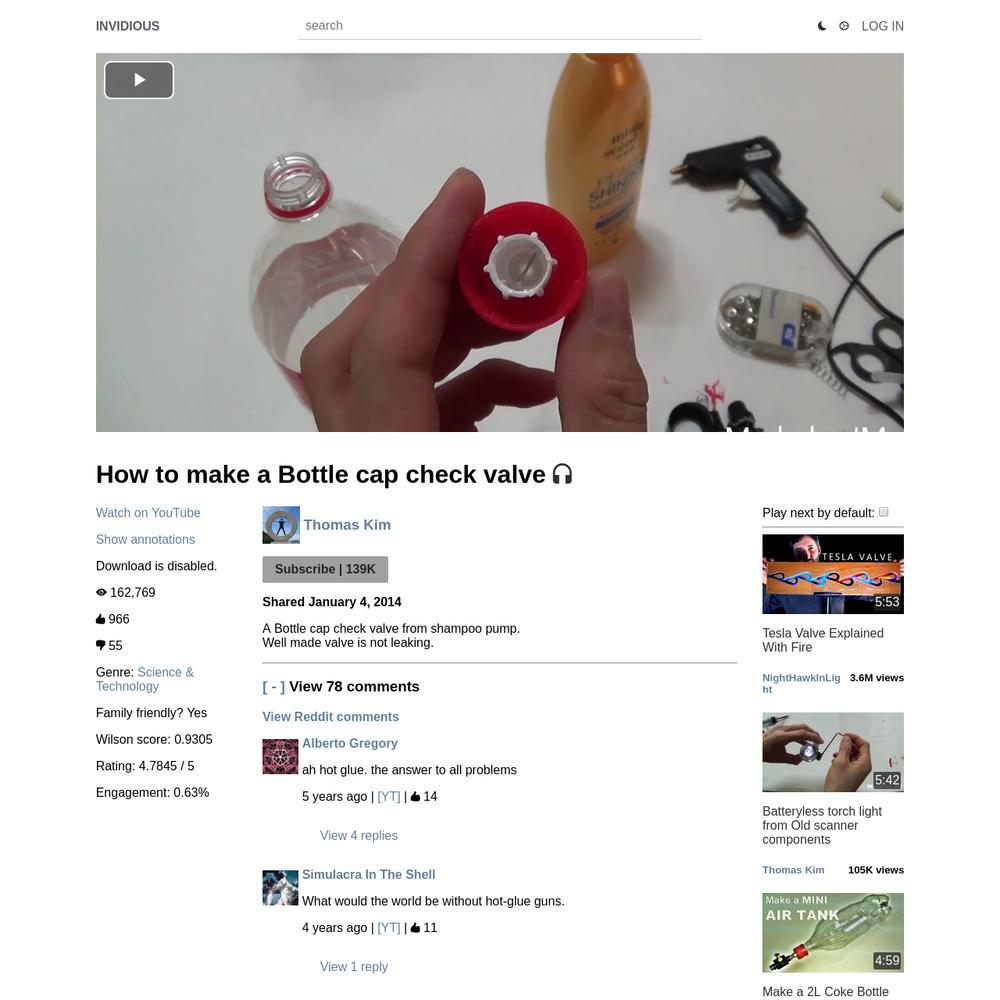The width and height of the screenshot is (1000, 1000).
Task: Click LOG IN in header
Action: click(883, 26)
